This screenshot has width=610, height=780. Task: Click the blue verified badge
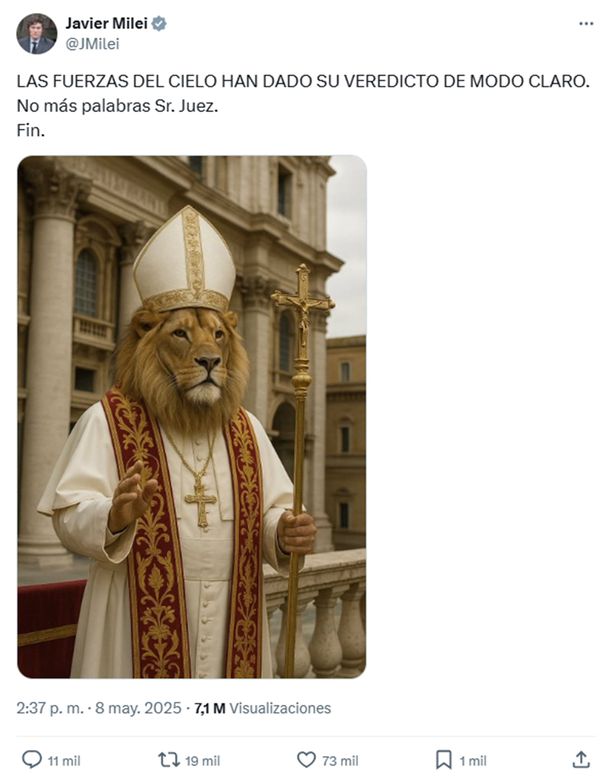click(x=159, y=23)
